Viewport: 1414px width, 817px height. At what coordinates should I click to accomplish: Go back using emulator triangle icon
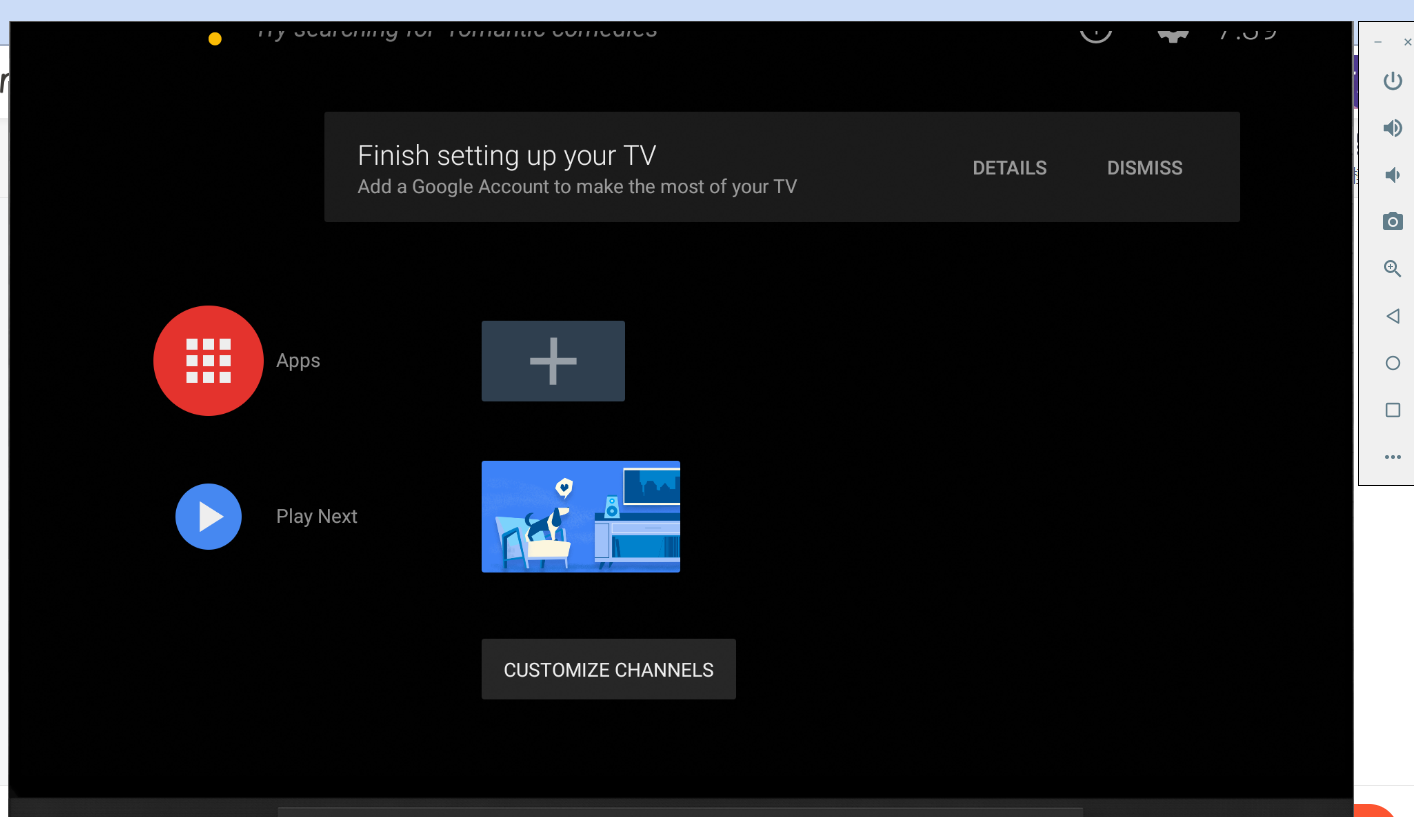pos(1392,316)
